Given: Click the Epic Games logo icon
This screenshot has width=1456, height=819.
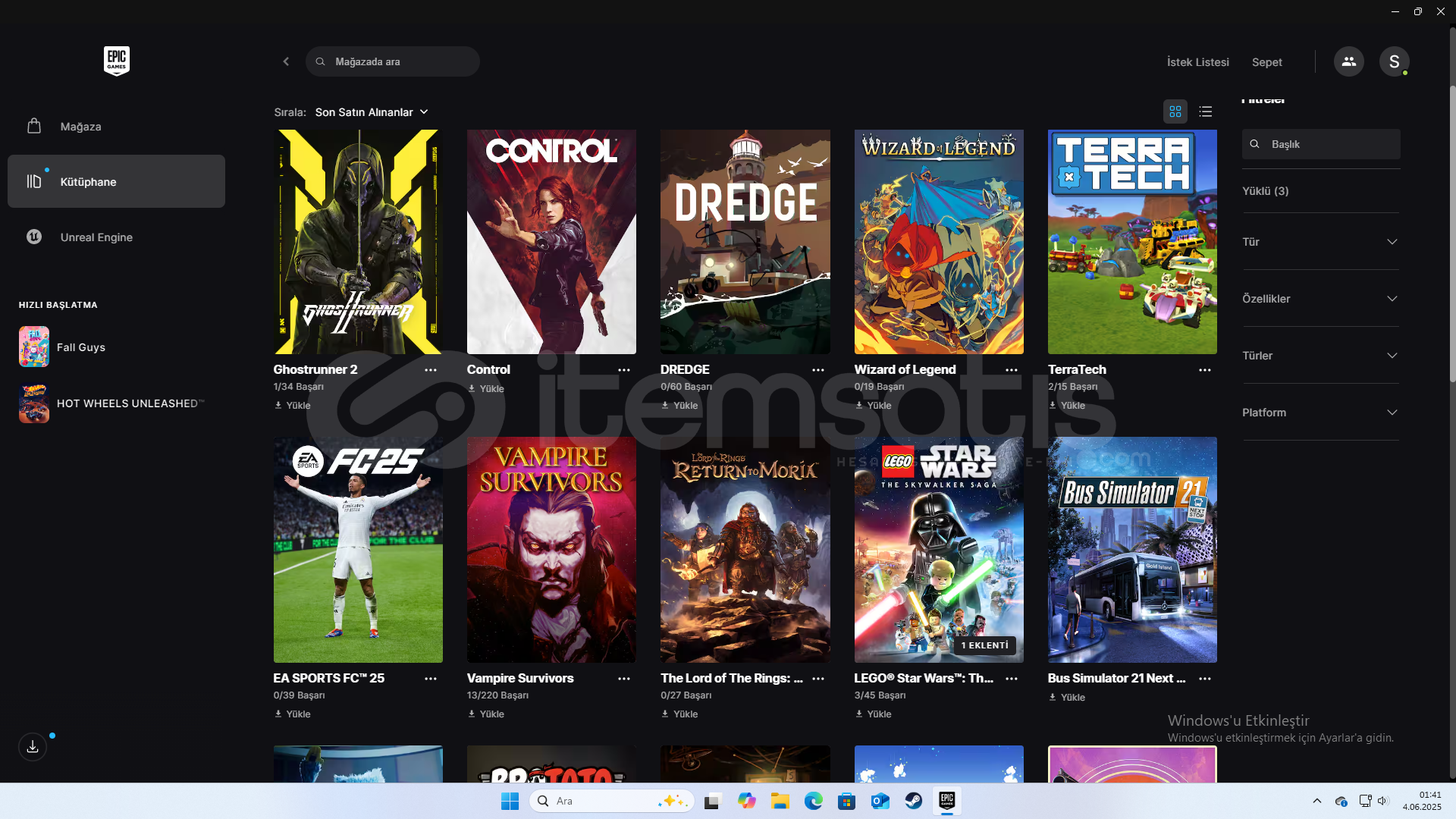Looking at the screenshot, I should [116, 61].
